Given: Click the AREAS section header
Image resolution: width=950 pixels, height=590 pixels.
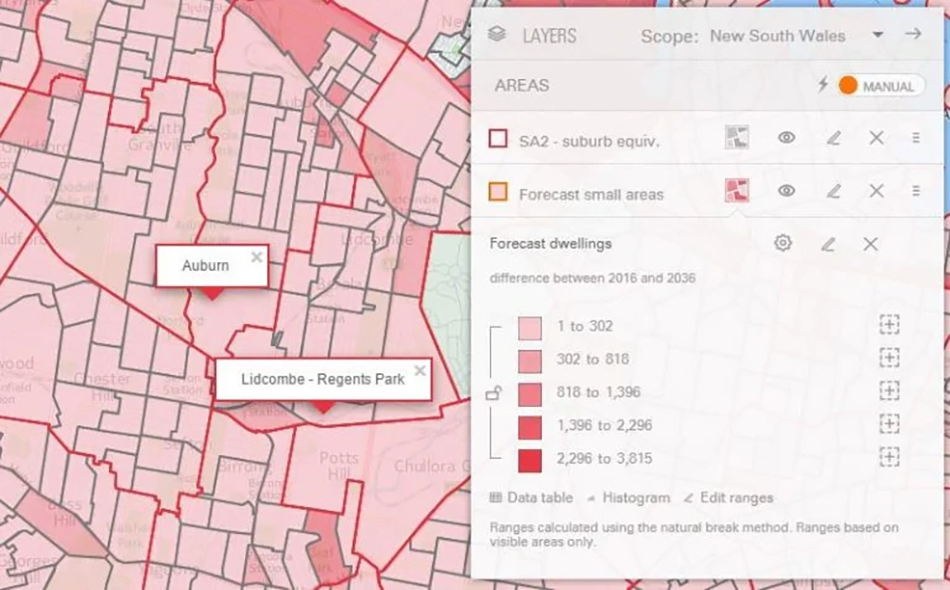Looking at the screenshot, I should click(x=522, y=85).
